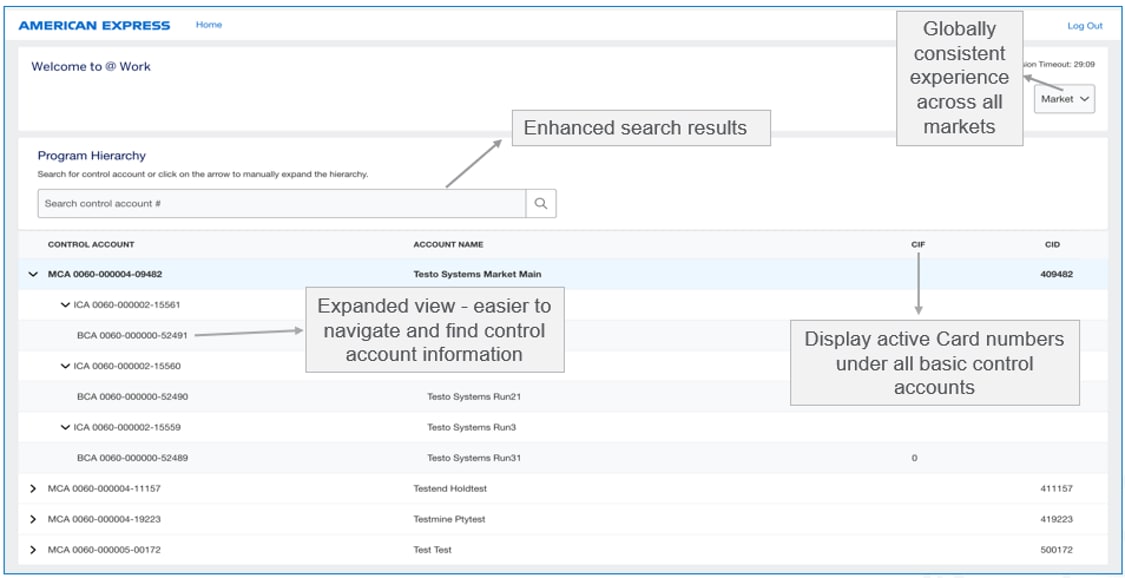Collapse the MCA 0060-000004-09482 row
Screen dimensions: 1125x578
(x=34, y=274)
